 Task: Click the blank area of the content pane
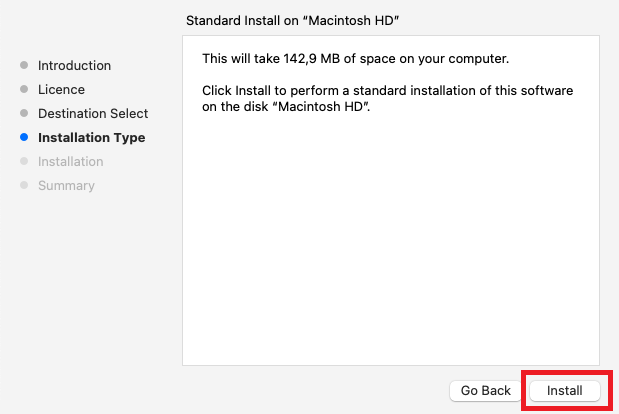click(390, 250)
